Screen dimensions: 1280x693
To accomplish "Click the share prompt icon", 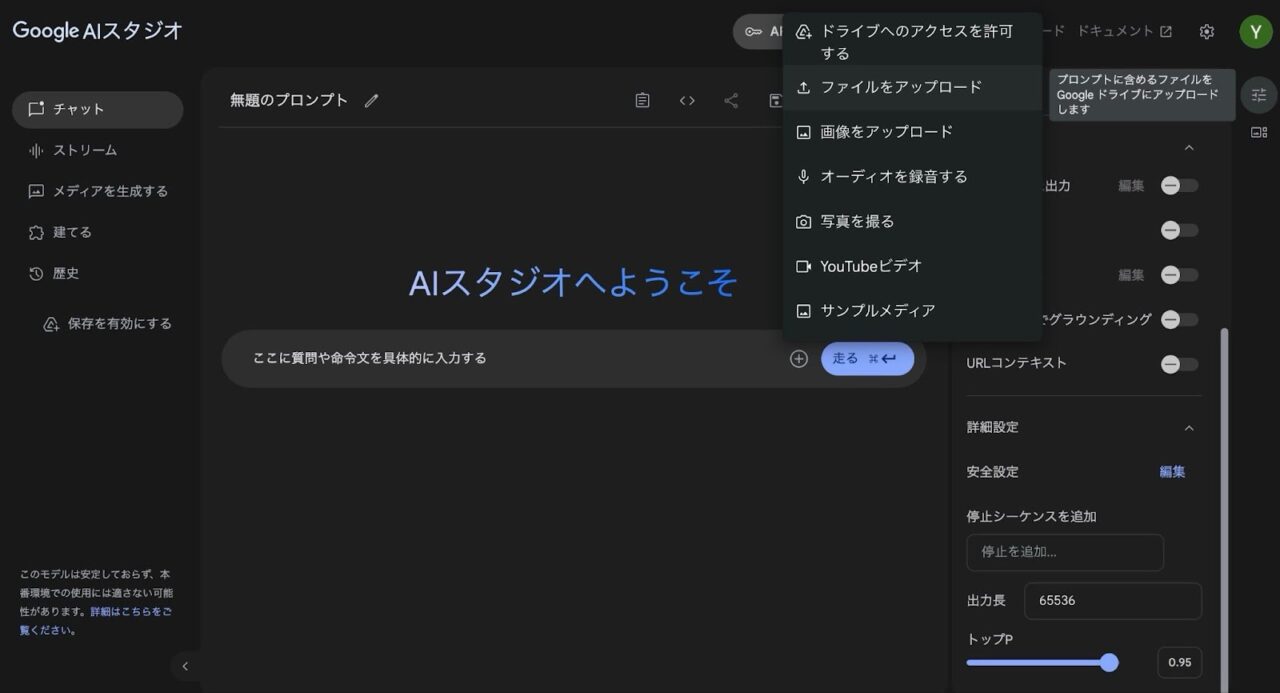I will tap(731, 100).
